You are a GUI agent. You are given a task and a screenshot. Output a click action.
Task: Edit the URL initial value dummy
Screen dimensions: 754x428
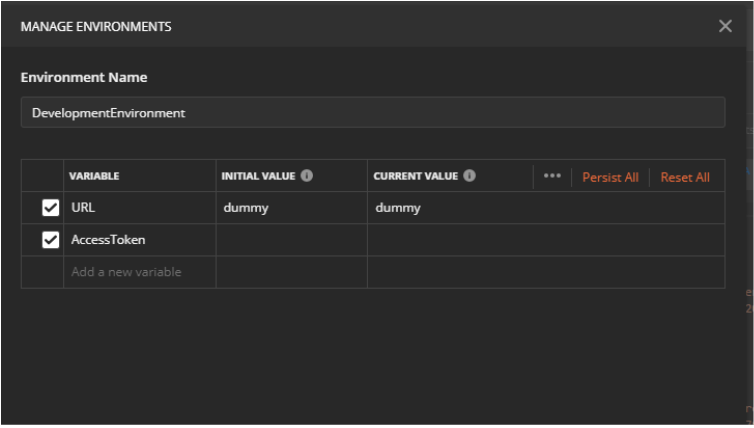(291, 208)
